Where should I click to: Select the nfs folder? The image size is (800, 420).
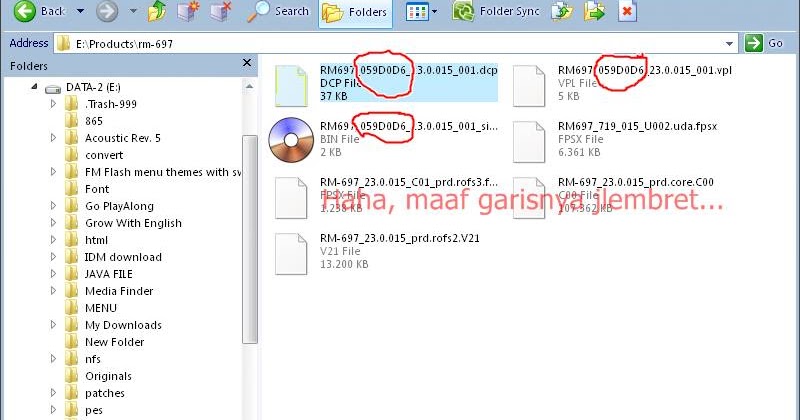(x=93, y=359)
